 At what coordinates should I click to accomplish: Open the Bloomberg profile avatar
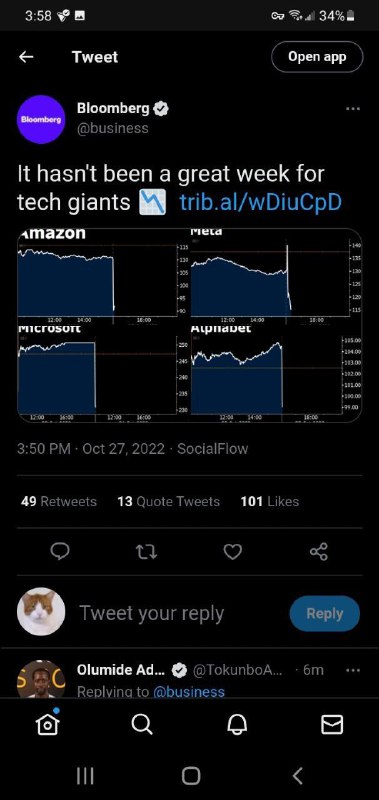pos(41,119)
